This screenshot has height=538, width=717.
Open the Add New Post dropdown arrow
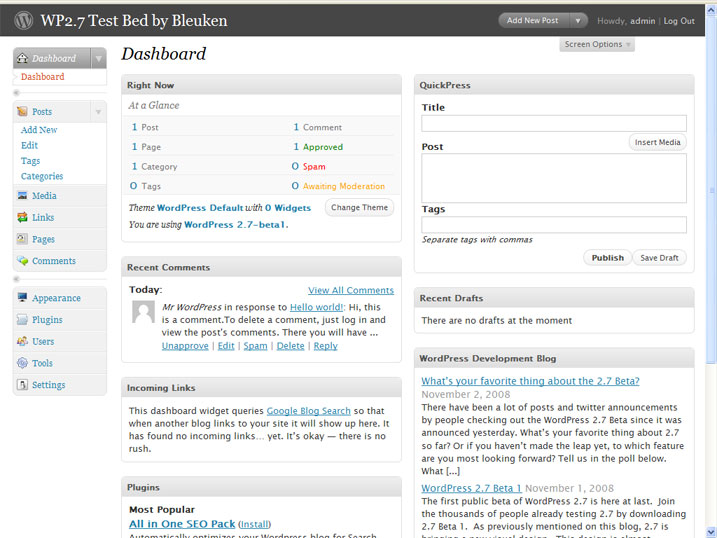click(x=578, y=21)
